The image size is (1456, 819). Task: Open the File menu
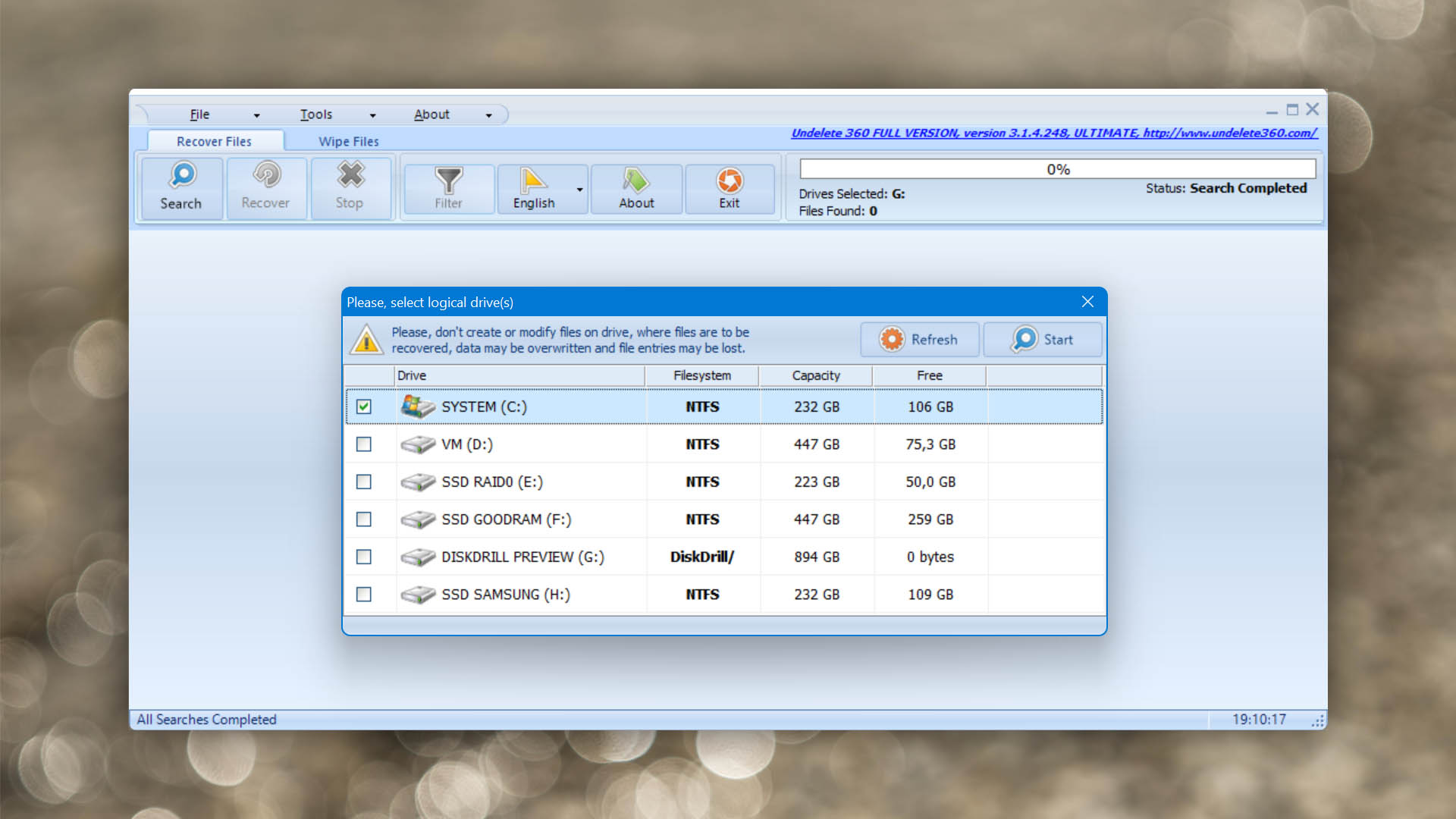coord(199,115)
